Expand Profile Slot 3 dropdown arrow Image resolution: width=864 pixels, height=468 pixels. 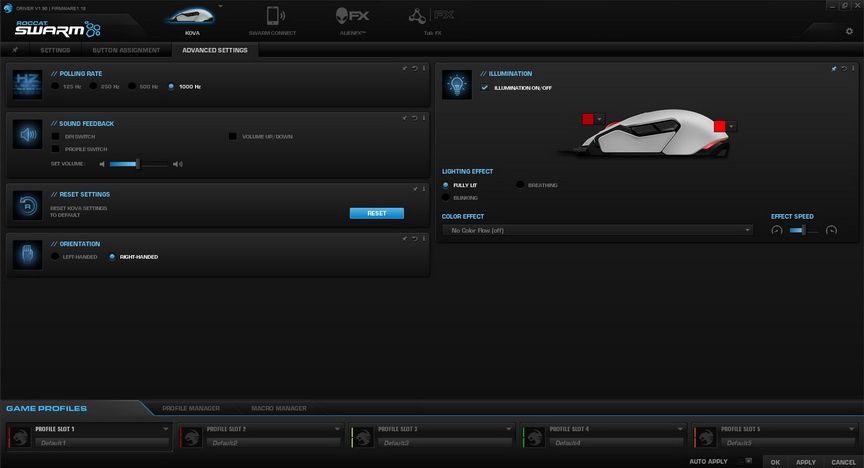(508, 429)
